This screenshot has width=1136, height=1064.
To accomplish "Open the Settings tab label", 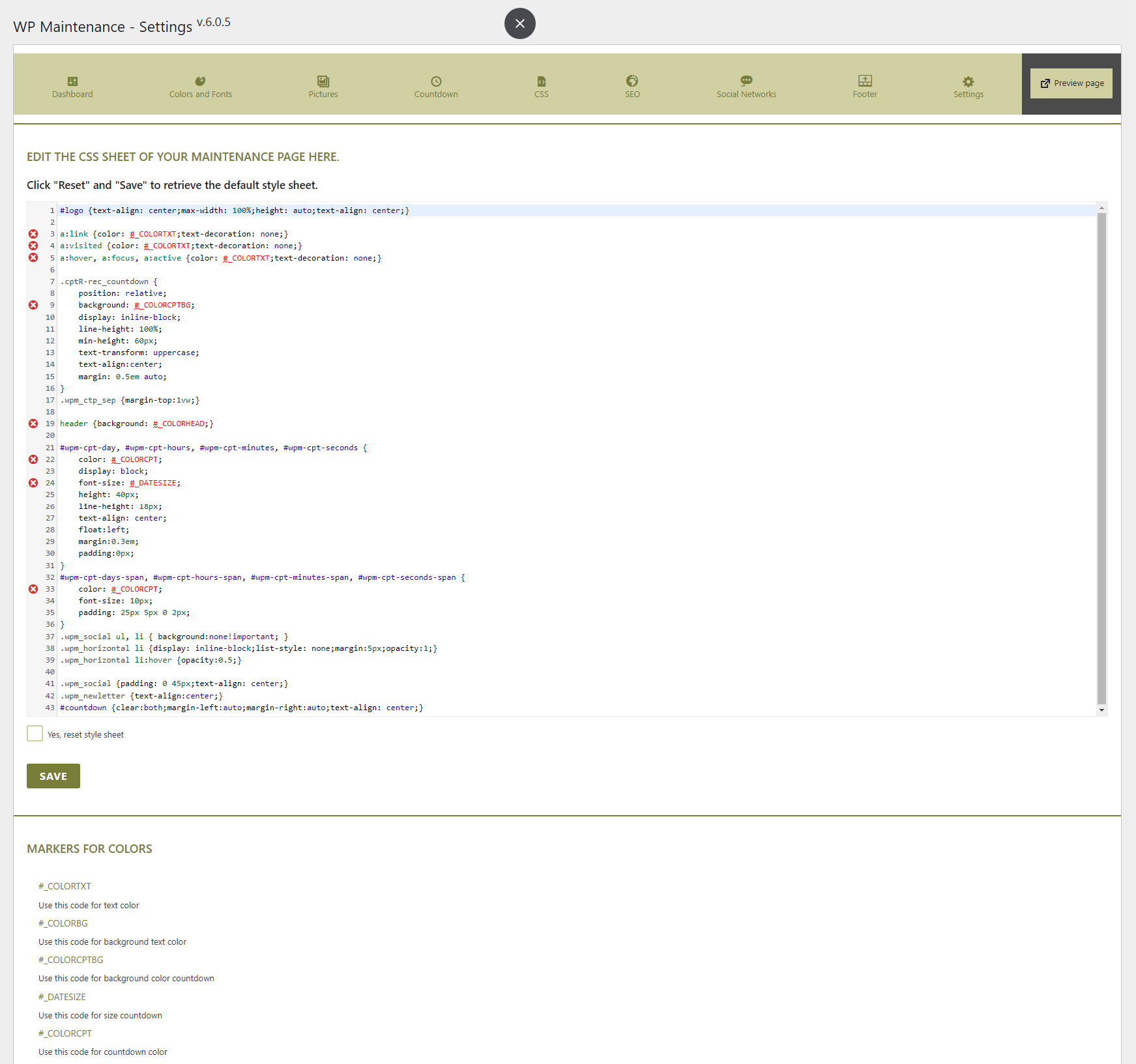I will click(x=969, y=94).
